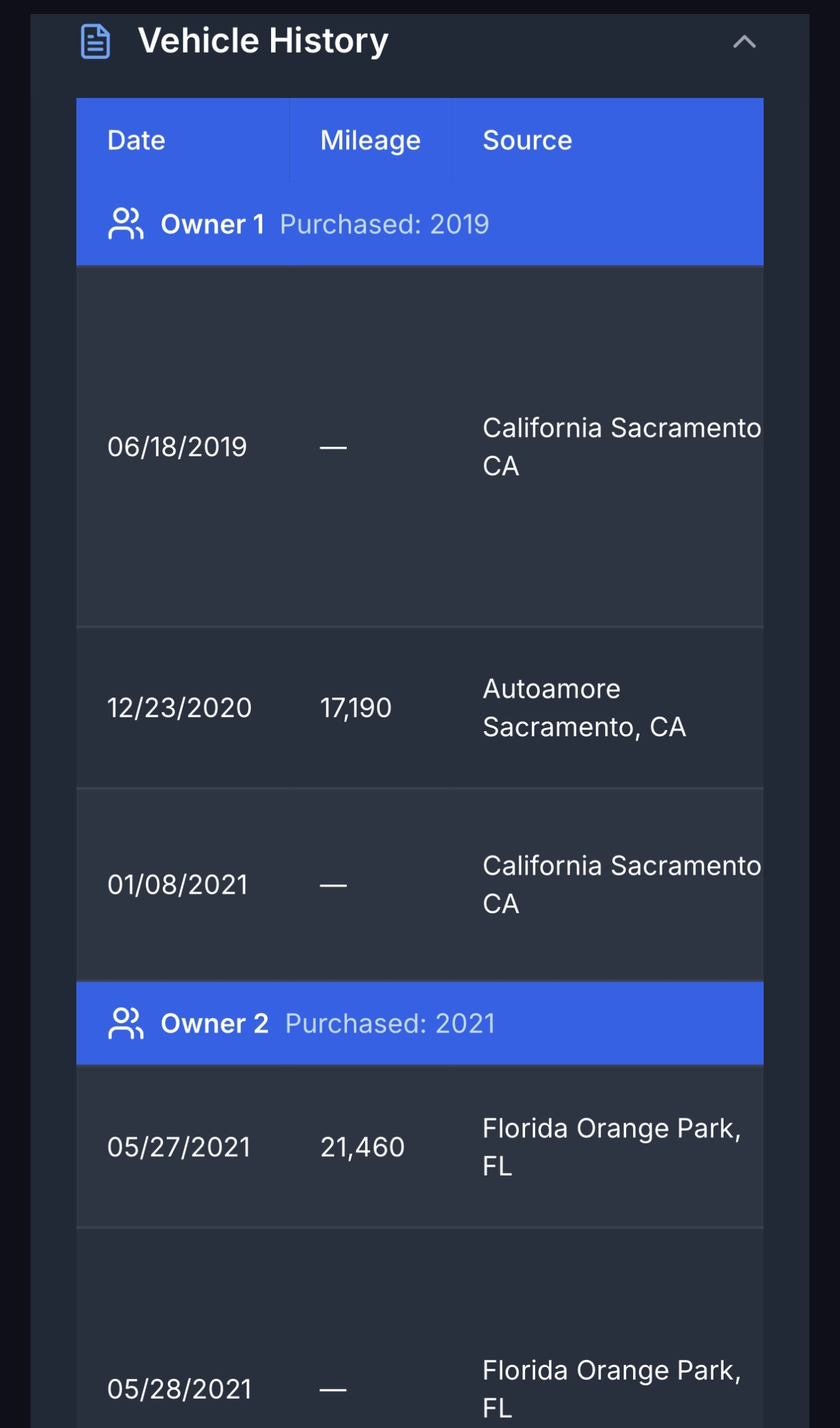This screenshot has width=840, height=1428.
Task: Click the 06/18/2019 date entry
Action: (177, 447)
